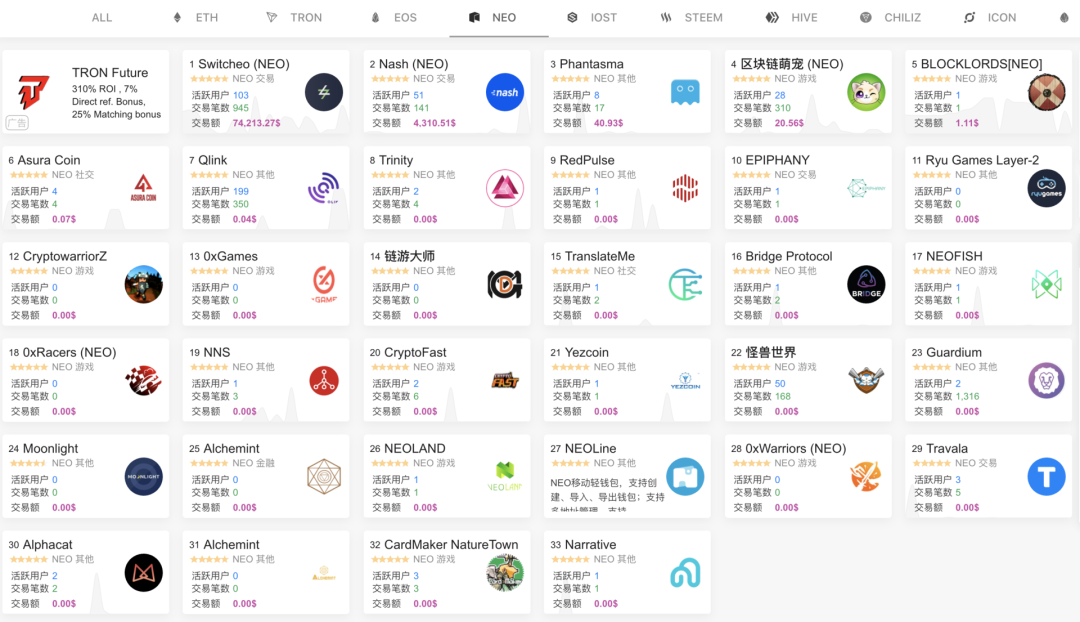Click the NEOLAND green N logo
This screenshot has height=622, width=1080.
[504, 477]
